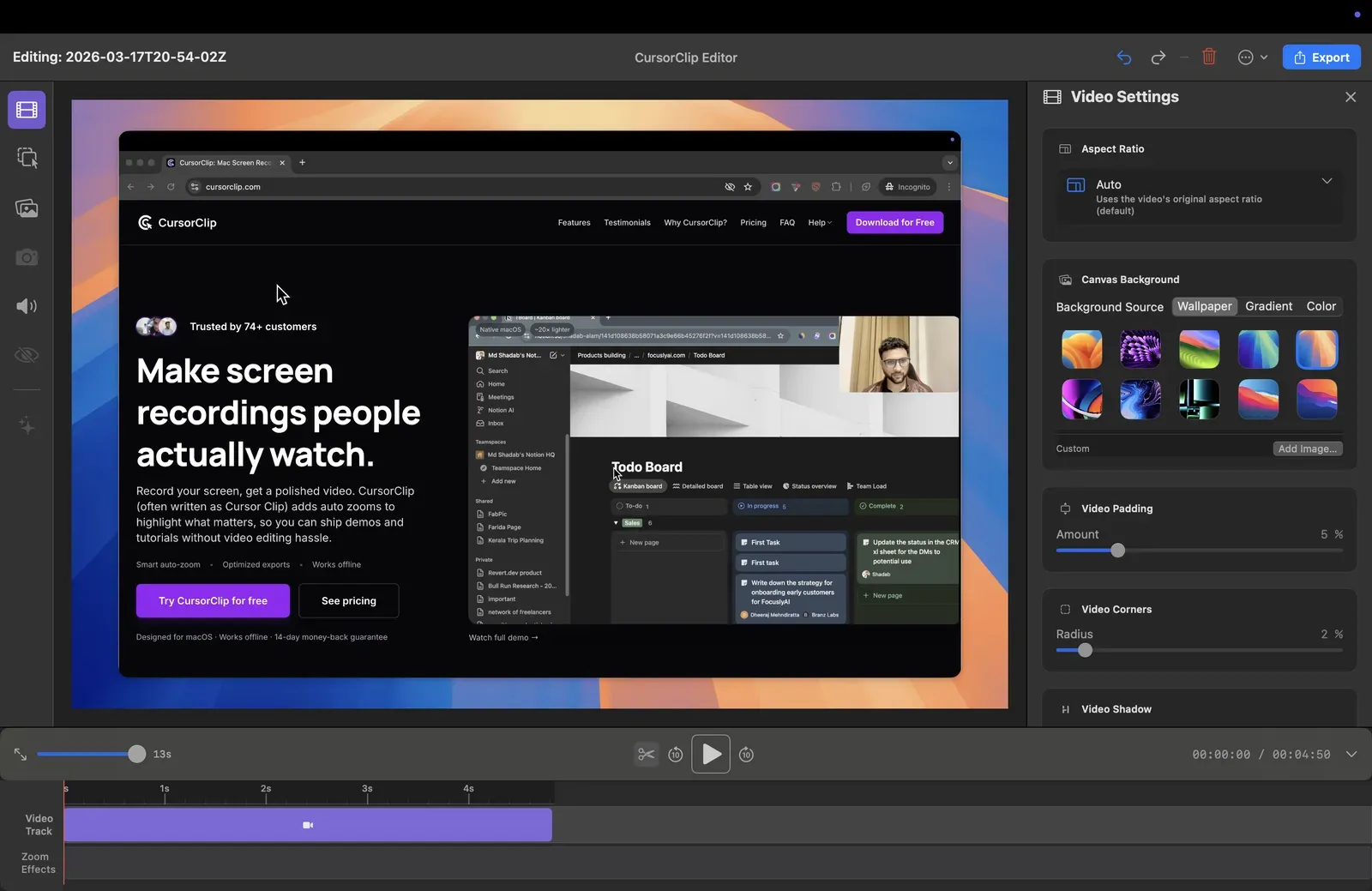Open the Video Settings filmstrip sidebar icon
This screenshot has width=1372, height=891.
[x=27, y=110]
